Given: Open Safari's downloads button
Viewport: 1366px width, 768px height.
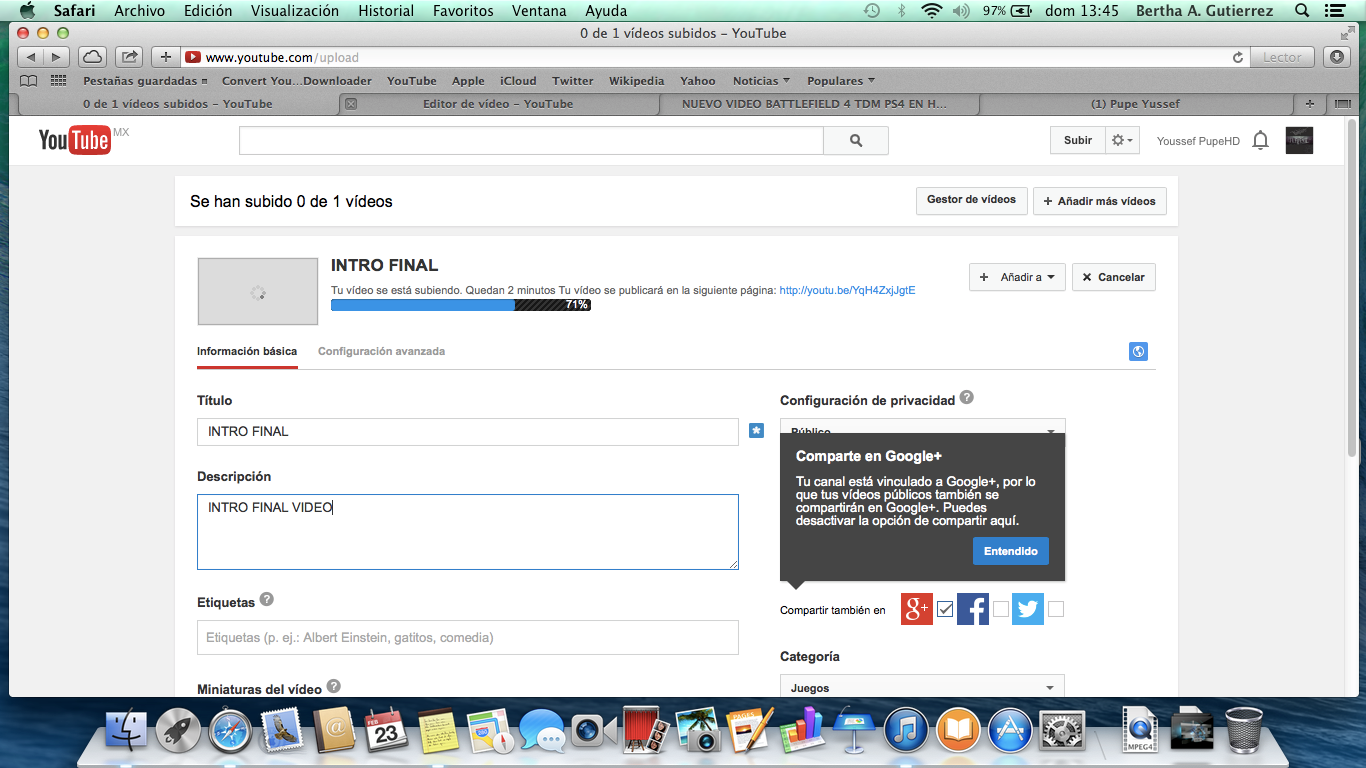Looking at the screenshot, I should pyautogui.click(x=1335, y=57).
